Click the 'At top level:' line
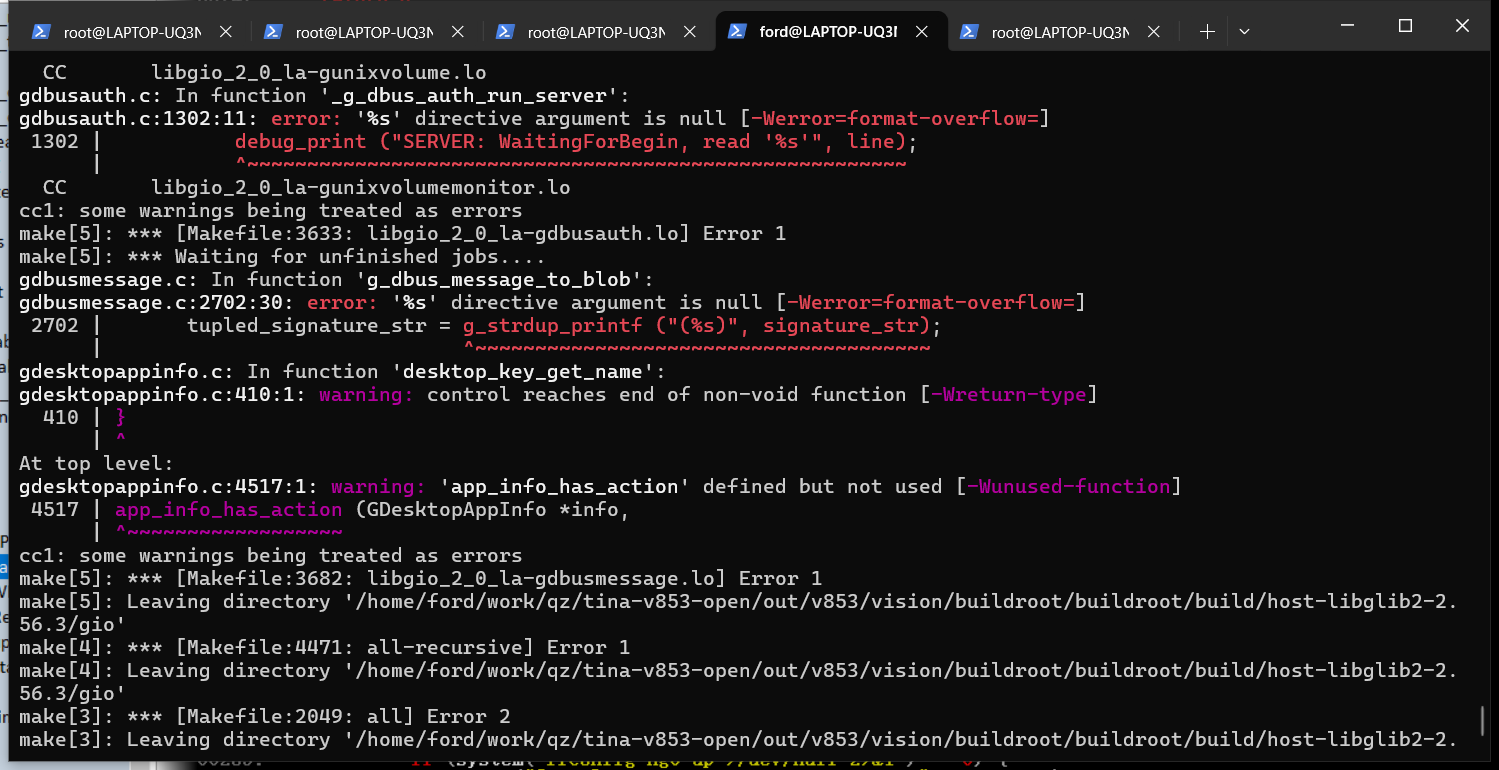Viewport: 1499px width, 770px height. (x=96, y=463)
